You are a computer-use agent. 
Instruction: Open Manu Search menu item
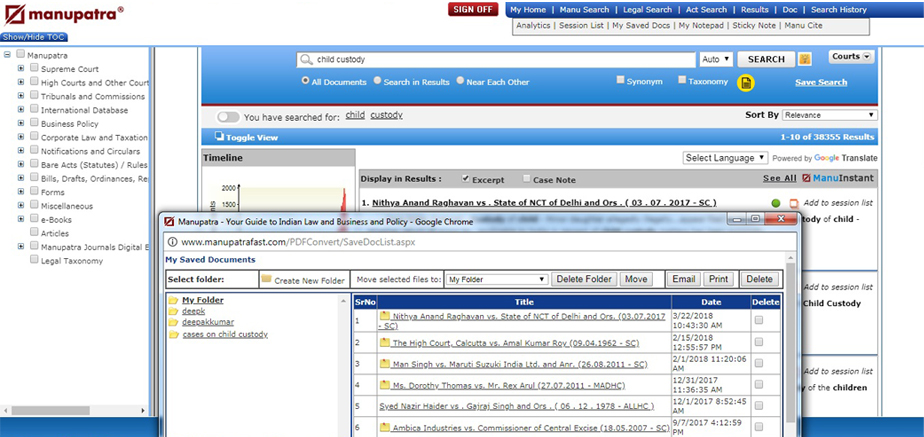click(584, 9)
